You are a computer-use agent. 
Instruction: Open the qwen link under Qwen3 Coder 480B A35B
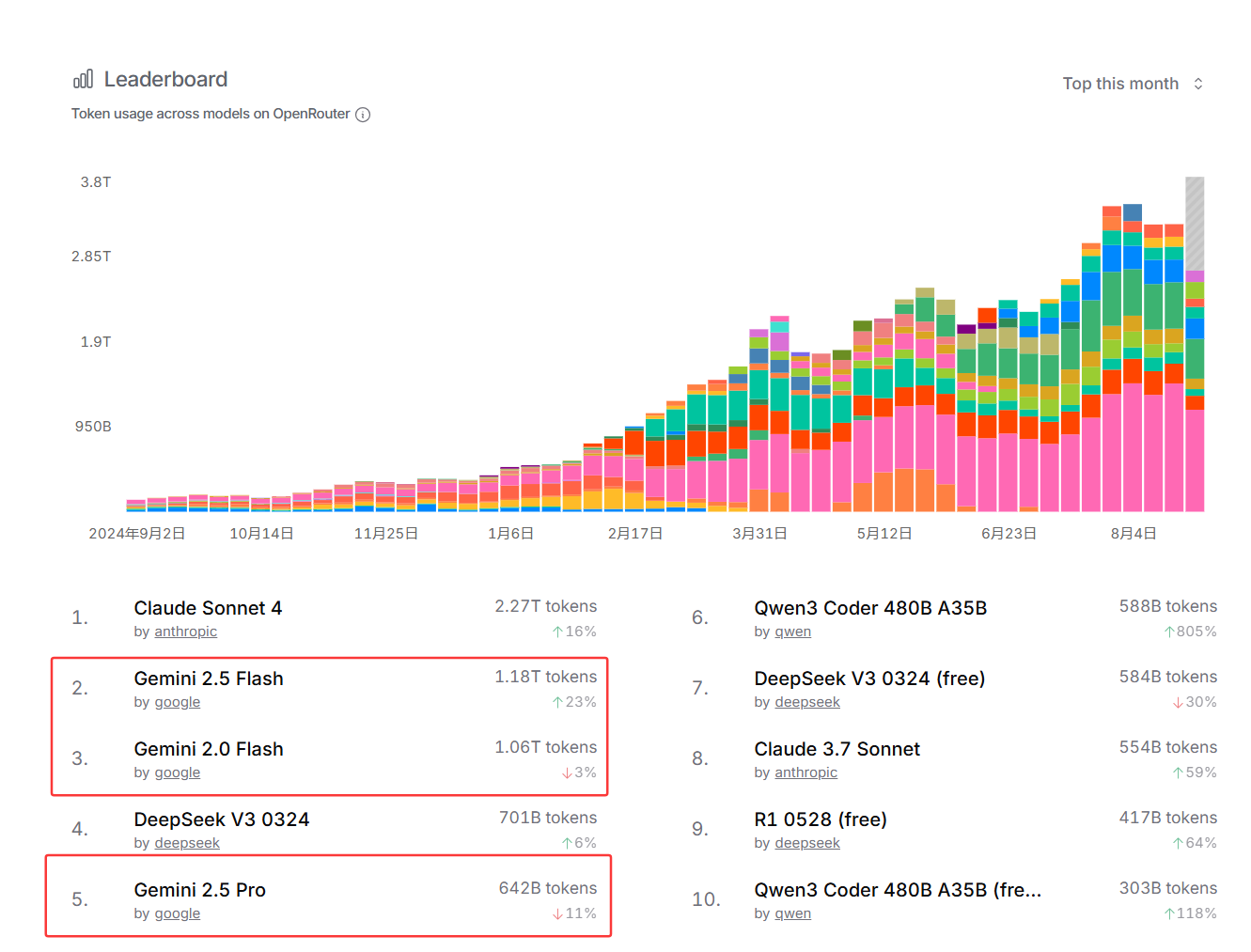coord(792,632)
